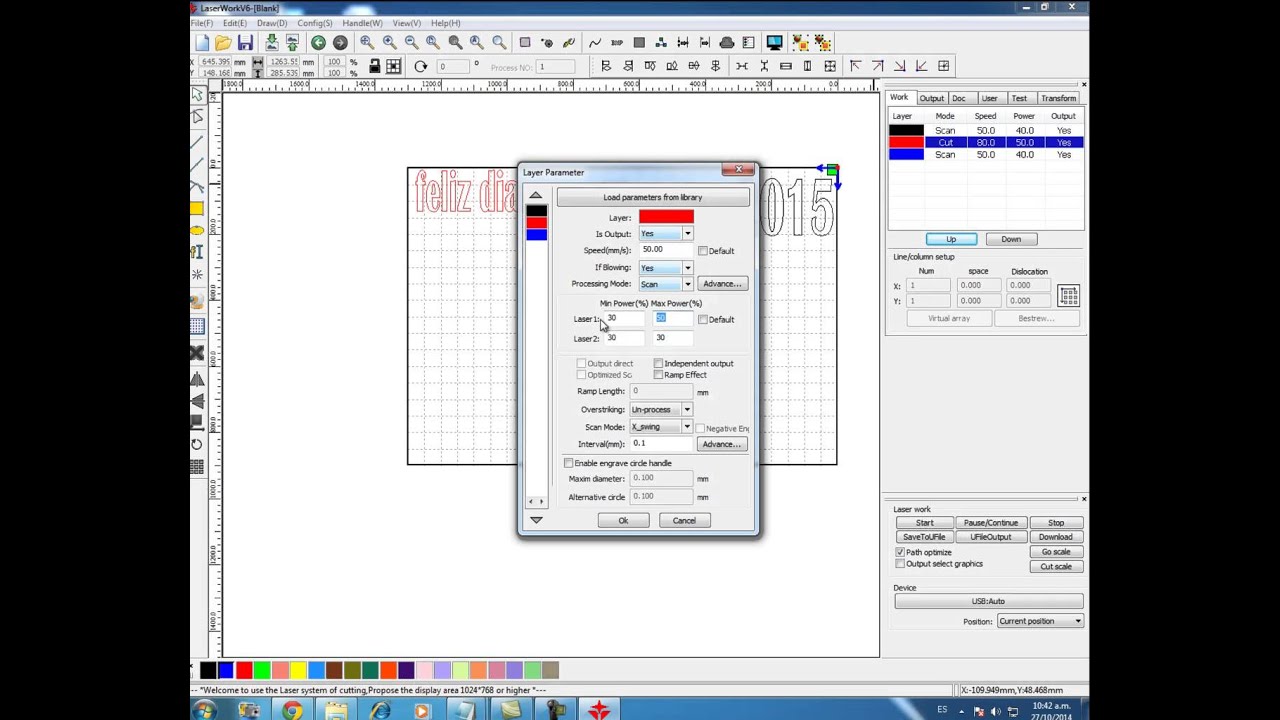Viewport: 1280px width, 720px height.
Task: Select the yellow rectangle tool
Action: [197, 208]
